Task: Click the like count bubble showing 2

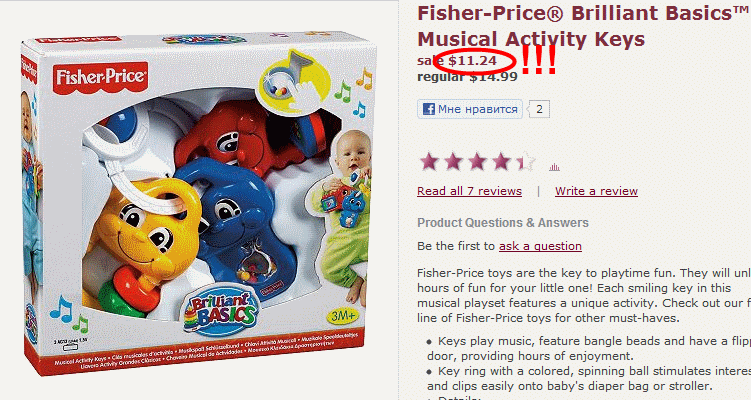Action: click(x=539, y=109)
